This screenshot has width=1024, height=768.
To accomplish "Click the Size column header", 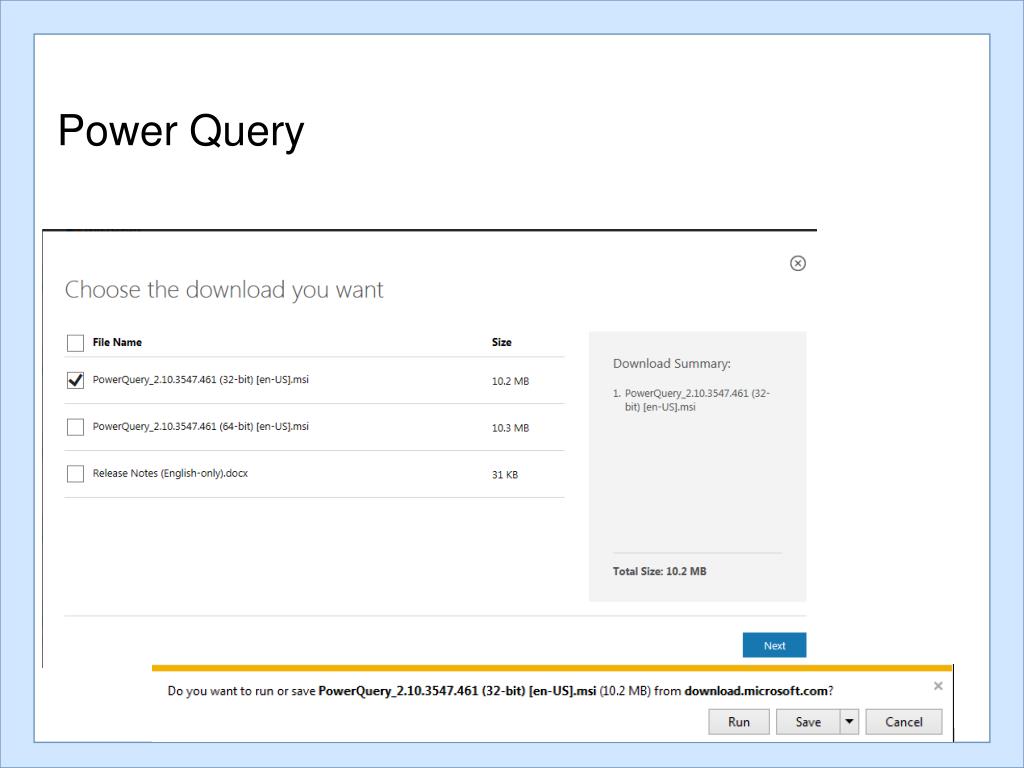I will pyautogui.click(x=502, y=342).
